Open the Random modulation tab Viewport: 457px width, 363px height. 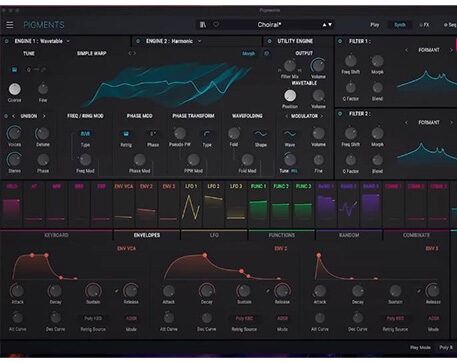point(349,235)
